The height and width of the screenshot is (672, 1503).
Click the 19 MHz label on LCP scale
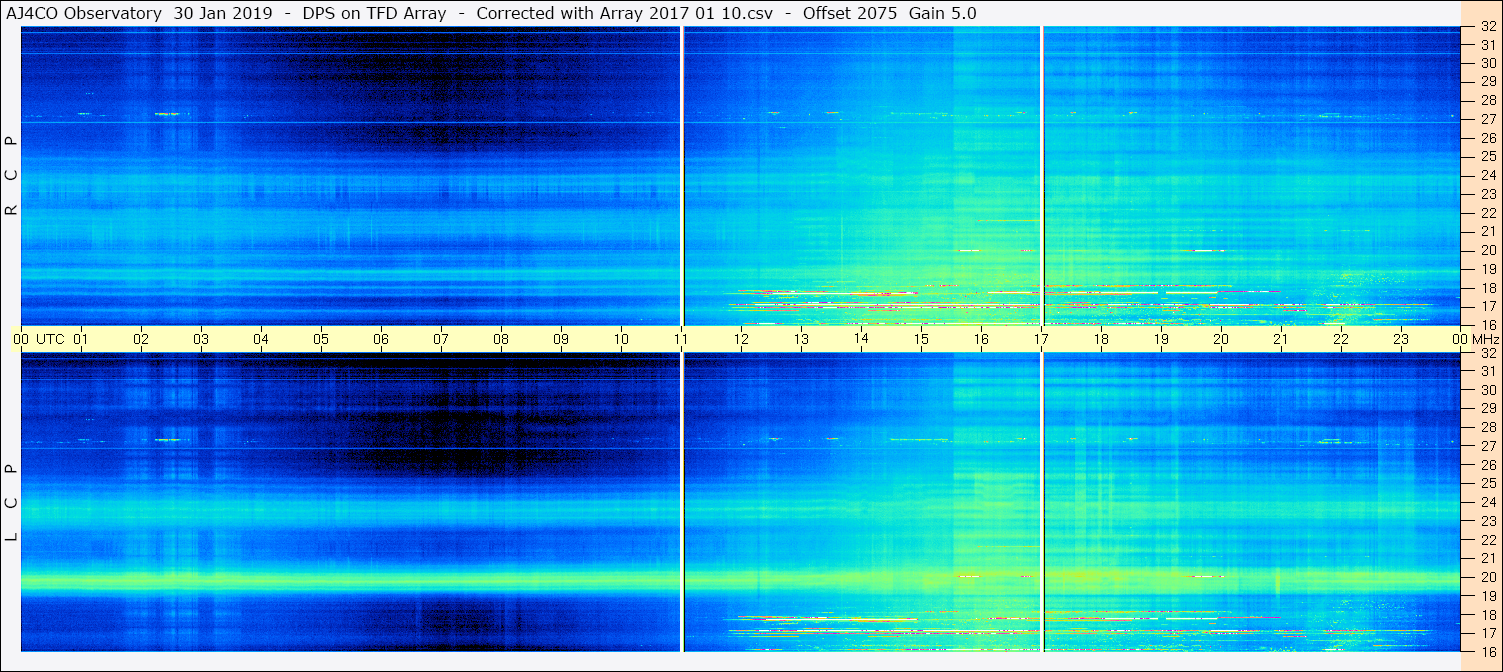1488,596
